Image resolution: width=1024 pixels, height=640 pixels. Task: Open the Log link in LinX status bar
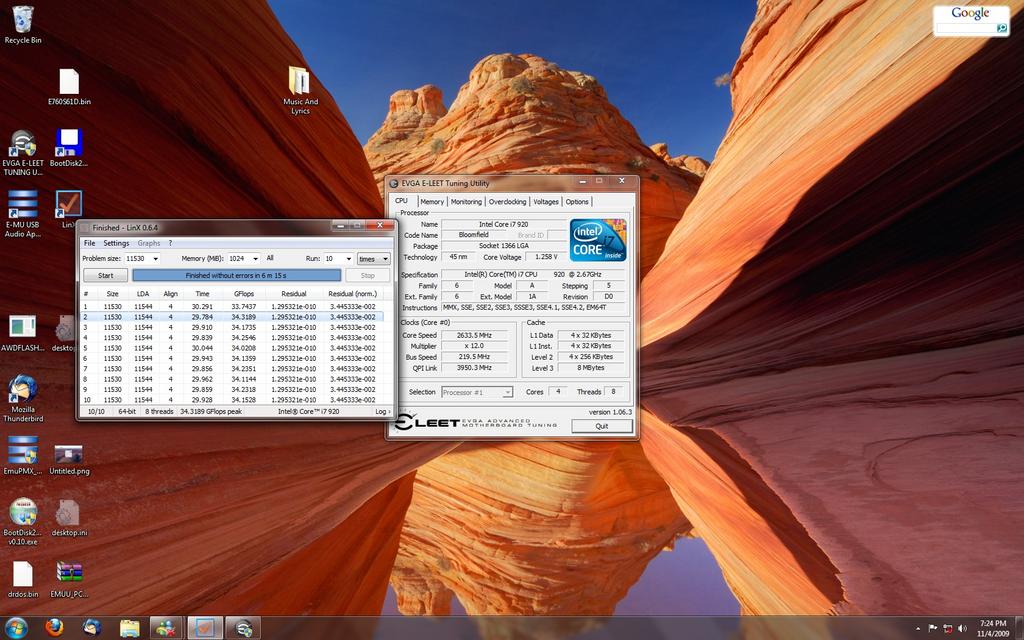pos(383,411)
